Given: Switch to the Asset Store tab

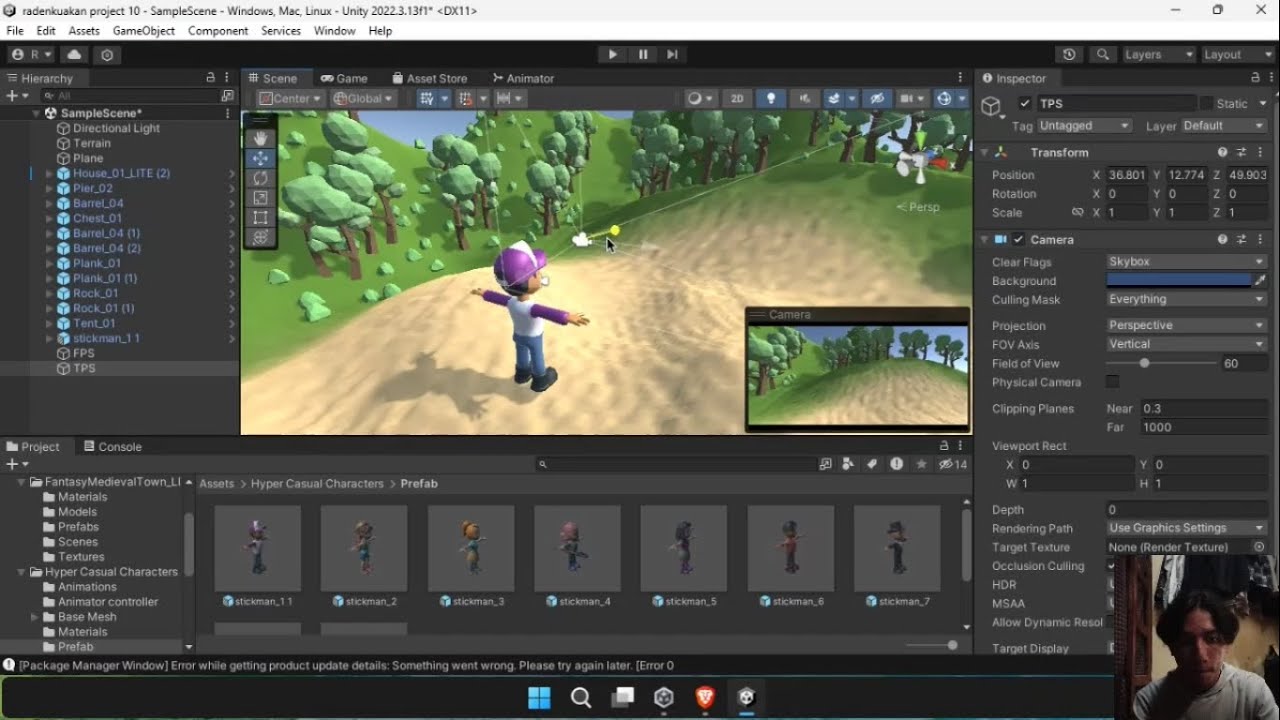Looking at the screenshot, I should point(430,78).
